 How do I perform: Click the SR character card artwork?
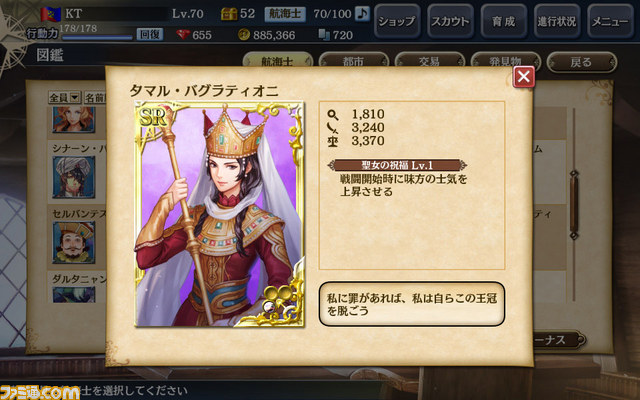(x=220, y=214)
